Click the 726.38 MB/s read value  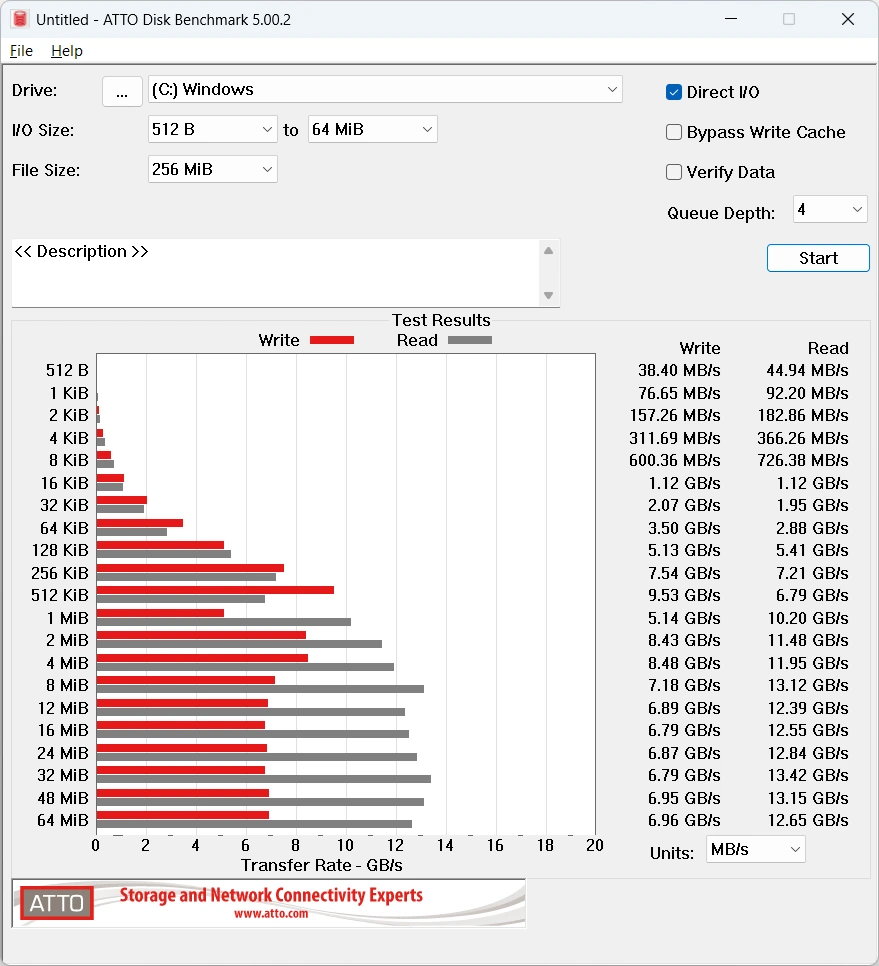pyautogui.click(x=803, y=460)
